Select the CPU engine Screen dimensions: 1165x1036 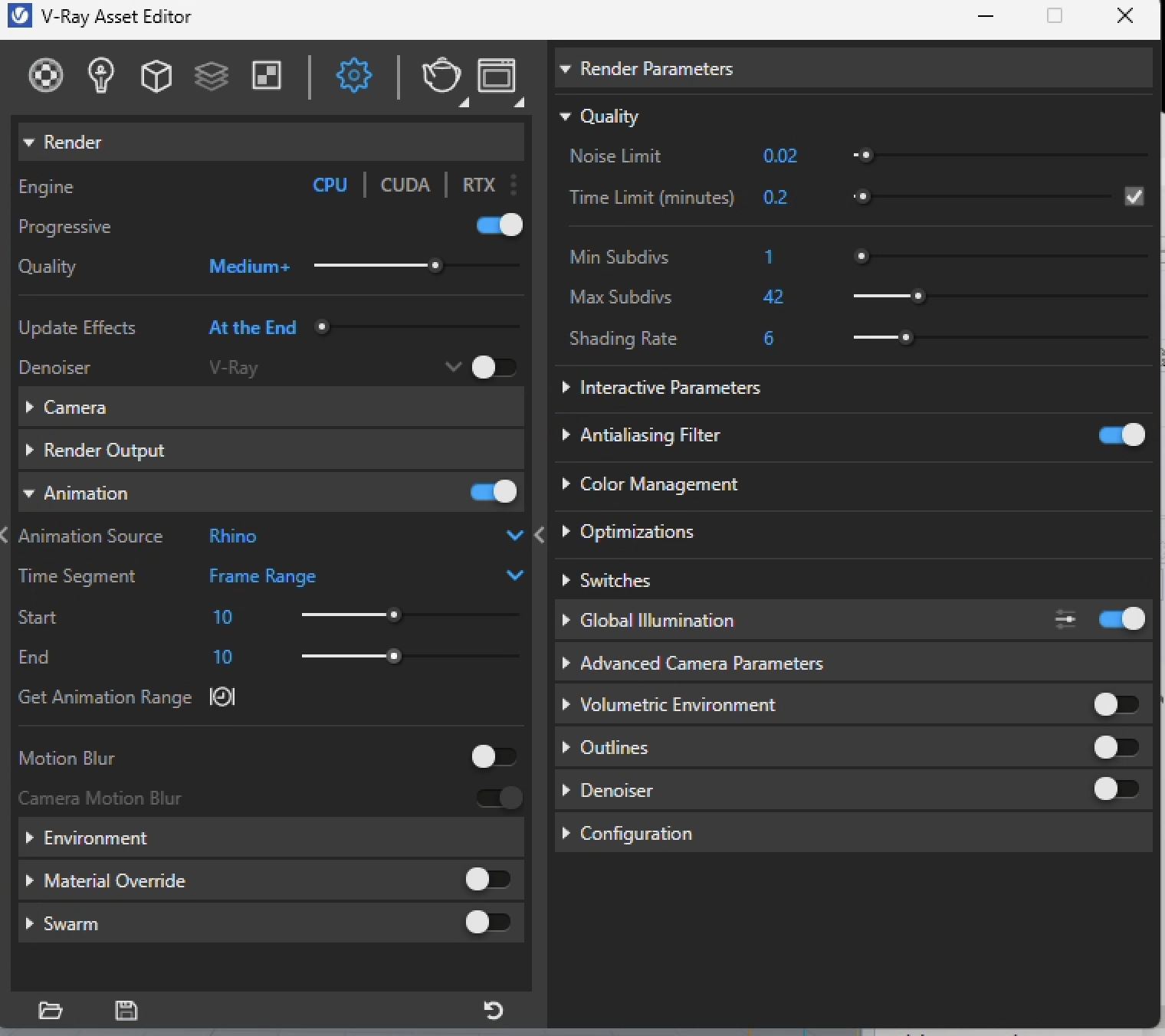coord(330,185)
